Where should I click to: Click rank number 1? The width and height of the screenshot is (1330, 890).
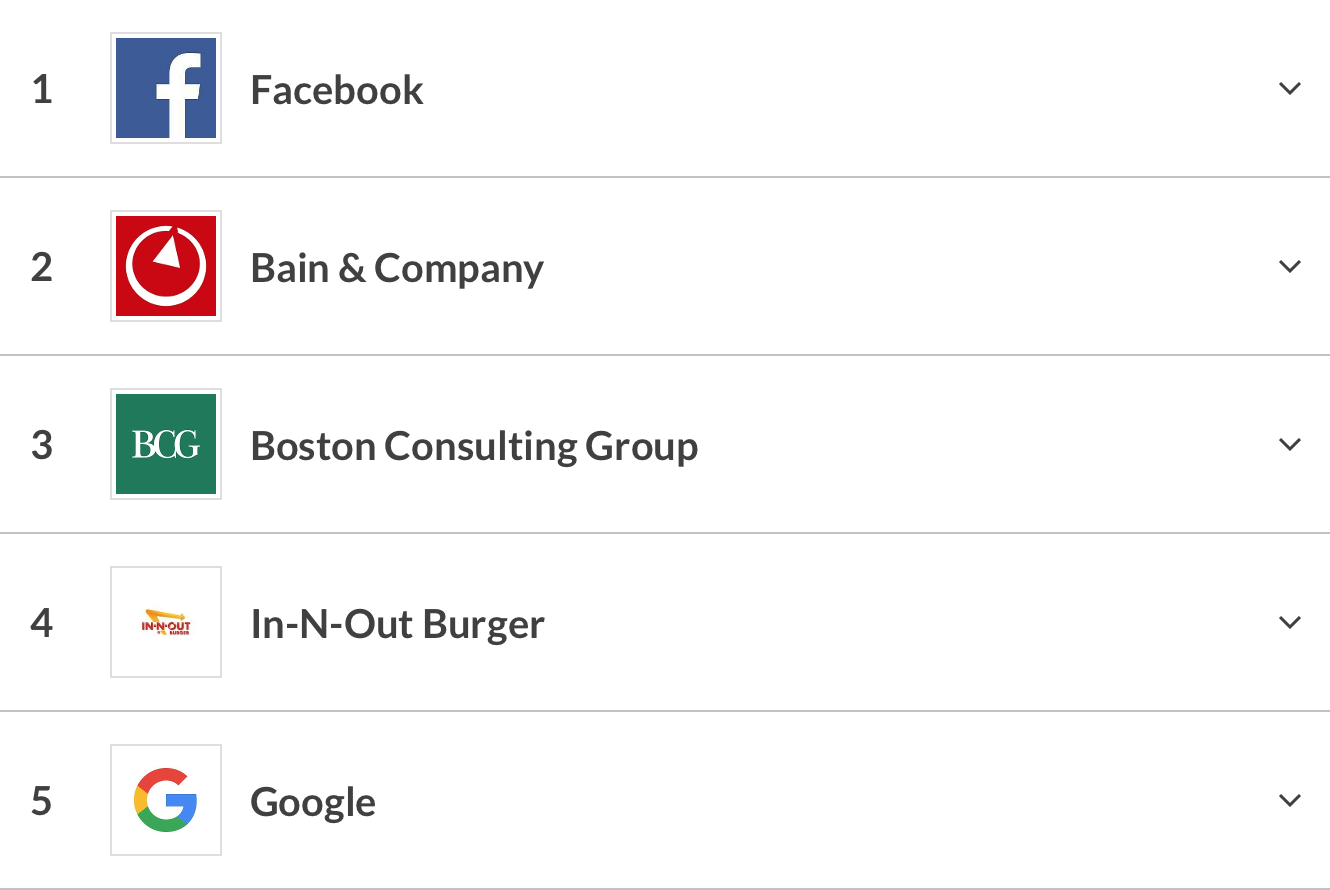tap(42, 90)
